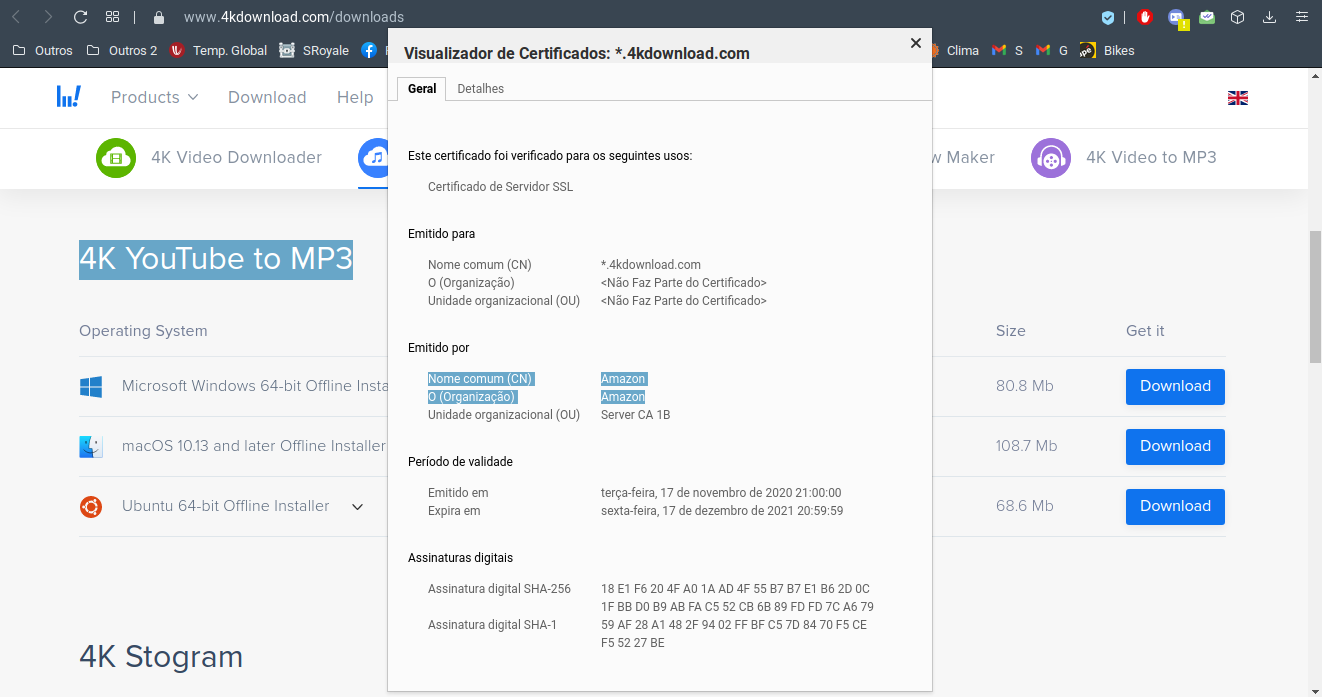Open the Help nav link

[x=355, y=97]
